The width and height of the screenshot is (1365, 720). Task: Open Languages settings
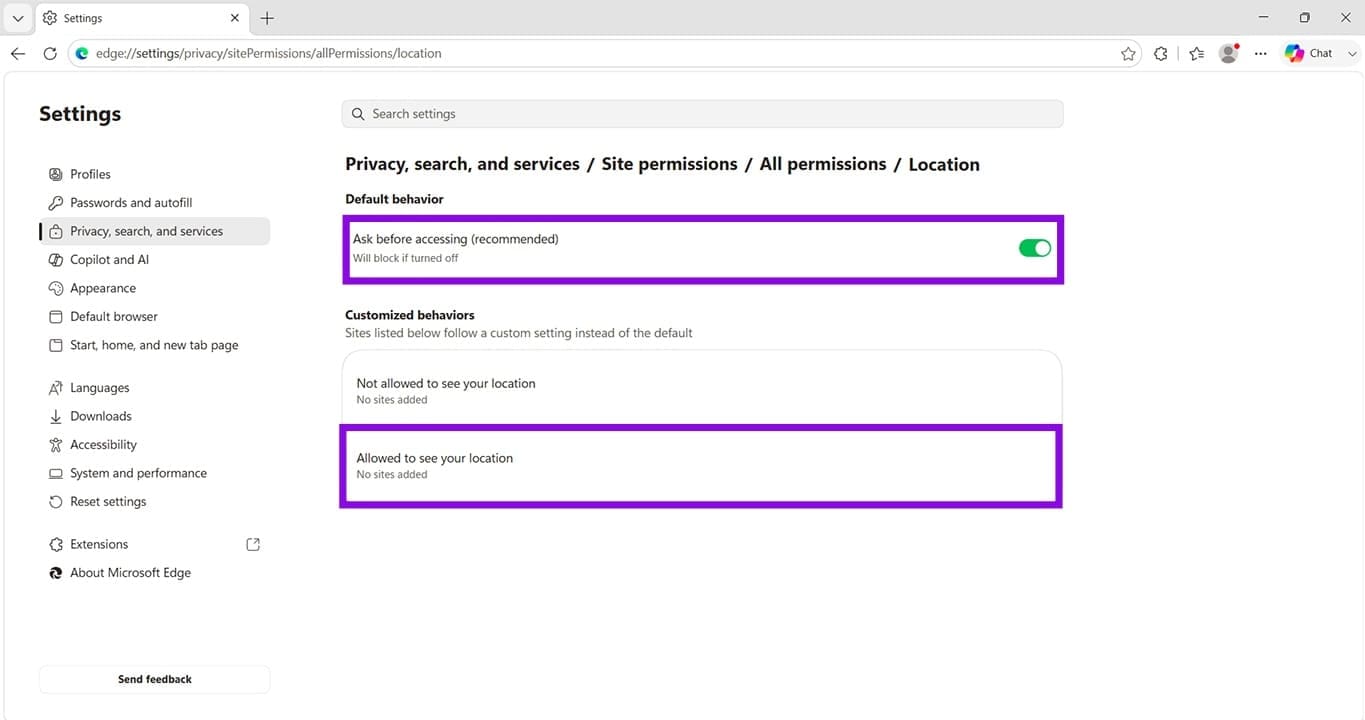coord(155,387)
